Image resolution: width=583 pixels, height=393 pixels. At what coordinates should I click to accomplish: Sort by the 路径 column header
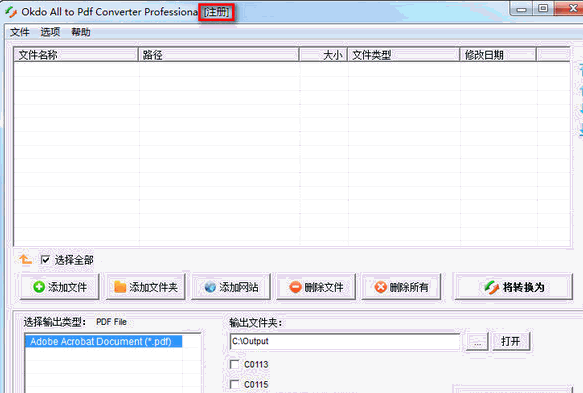tap(219, 55)
